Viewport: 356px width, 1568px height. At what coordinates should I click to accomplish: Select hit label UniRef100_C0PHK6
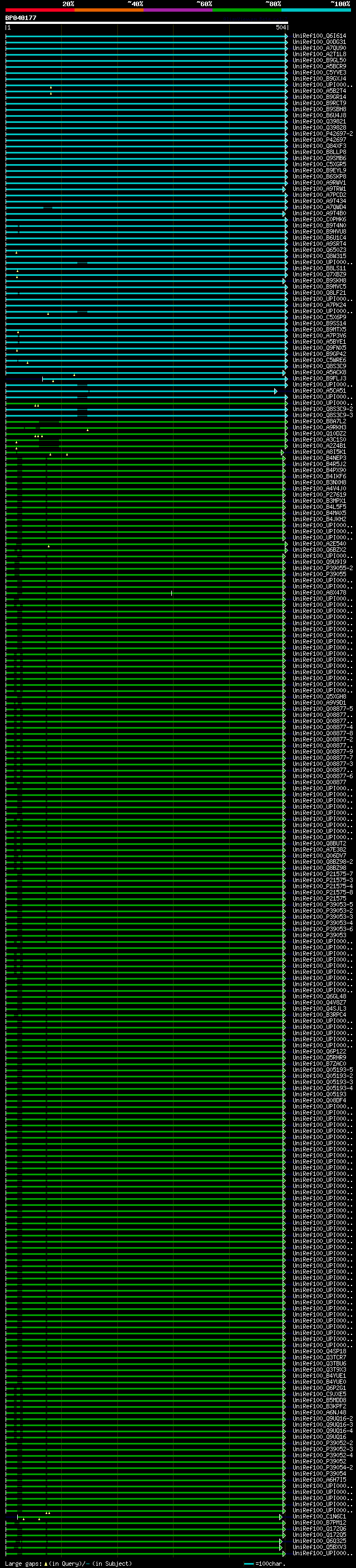pyautogui.click(x=319, y=220)
